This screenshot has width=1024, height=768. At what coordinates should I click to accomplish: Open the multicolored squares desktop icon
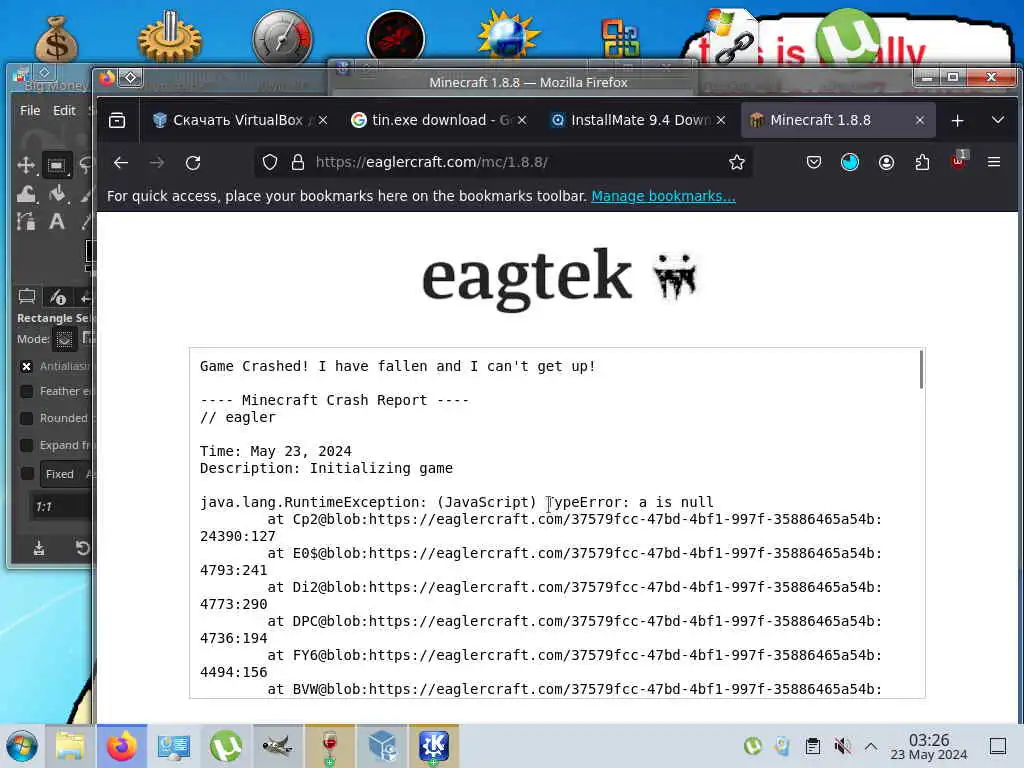[x=620, y=38]
